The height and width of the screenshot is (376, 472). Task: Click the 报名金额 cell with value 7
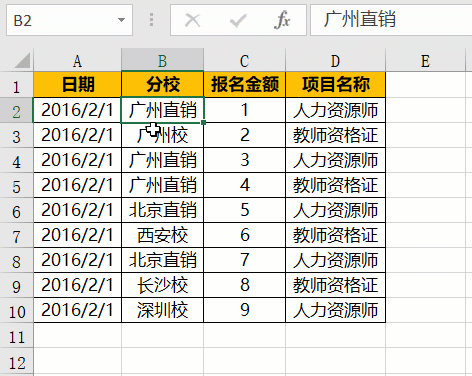click(244, 260)
